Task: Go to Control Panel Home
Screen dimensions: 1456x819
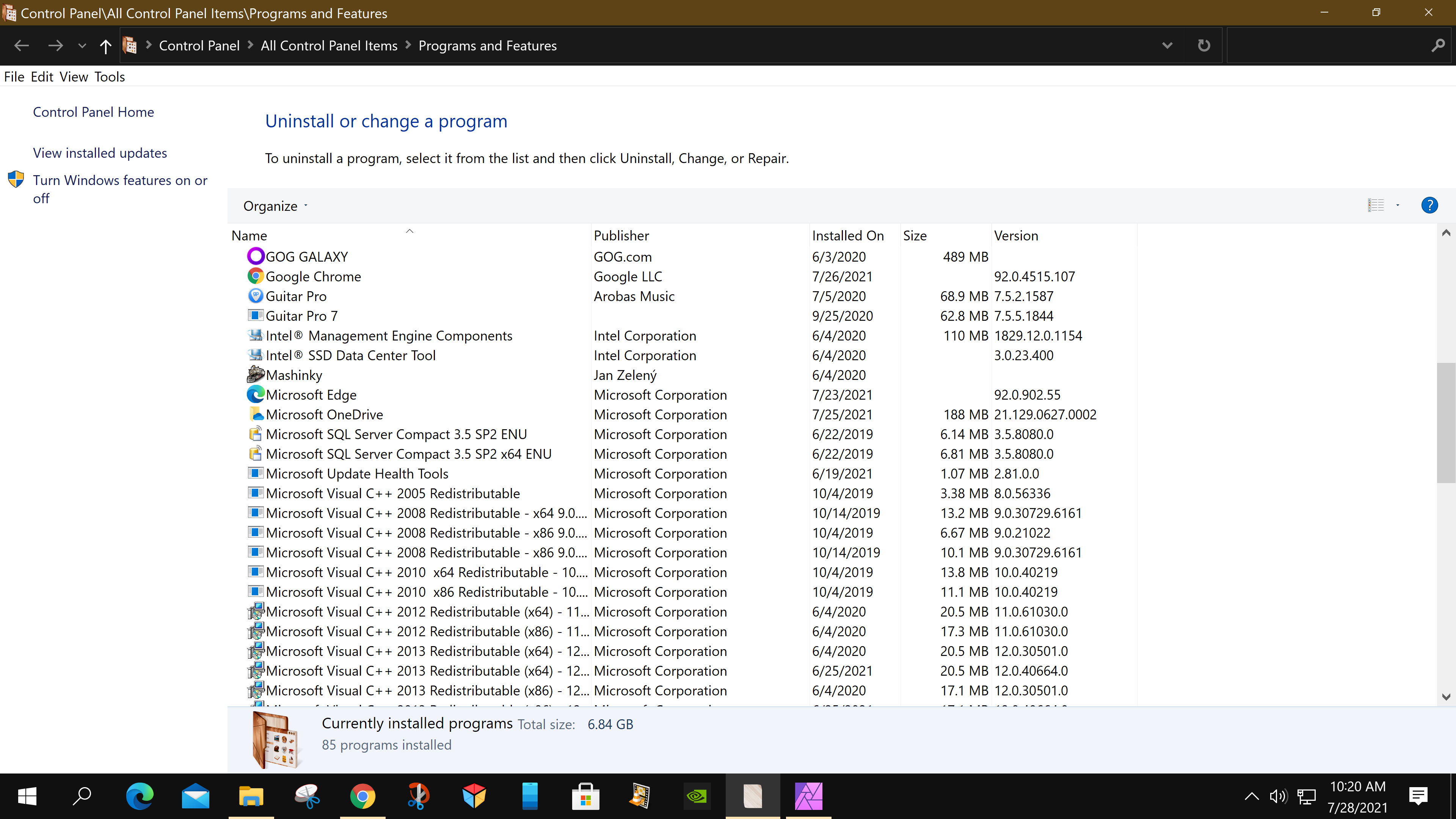Action: pyautogui.click(x=93, y=112)
